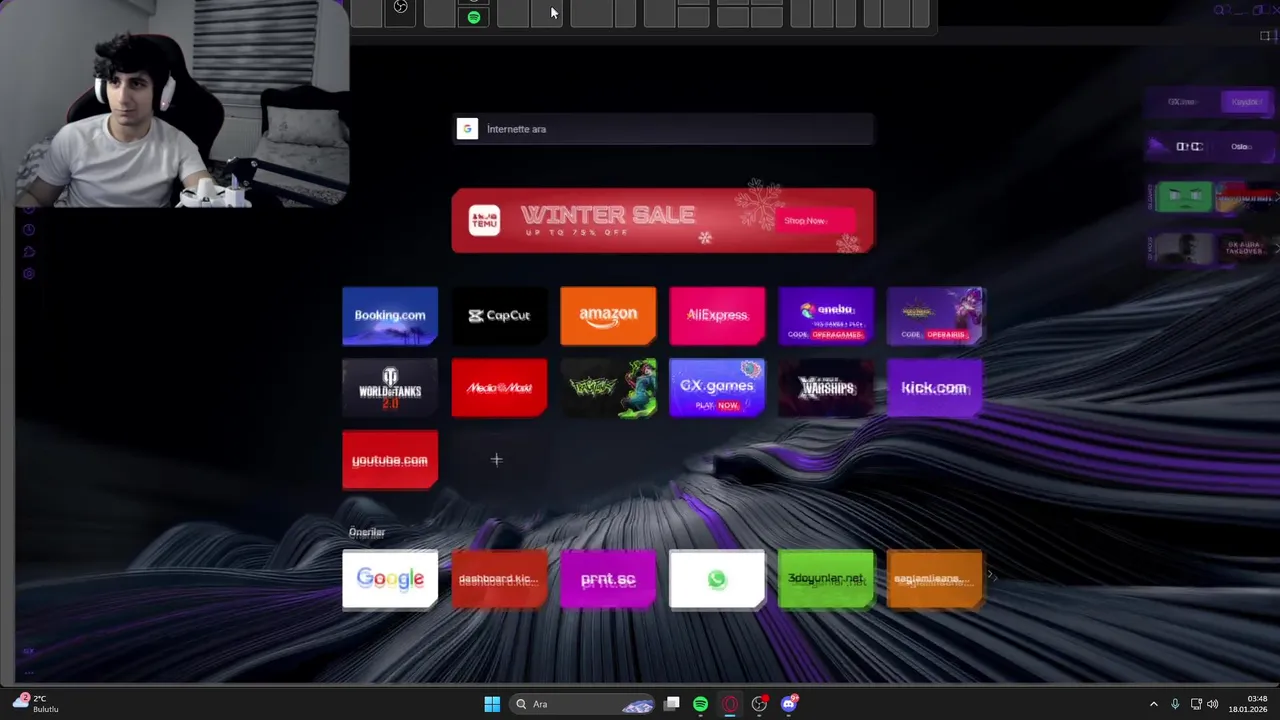Click the microphone tray icon
The height and width of the screenshot is (720, 1280).
tap(1175, 704)
